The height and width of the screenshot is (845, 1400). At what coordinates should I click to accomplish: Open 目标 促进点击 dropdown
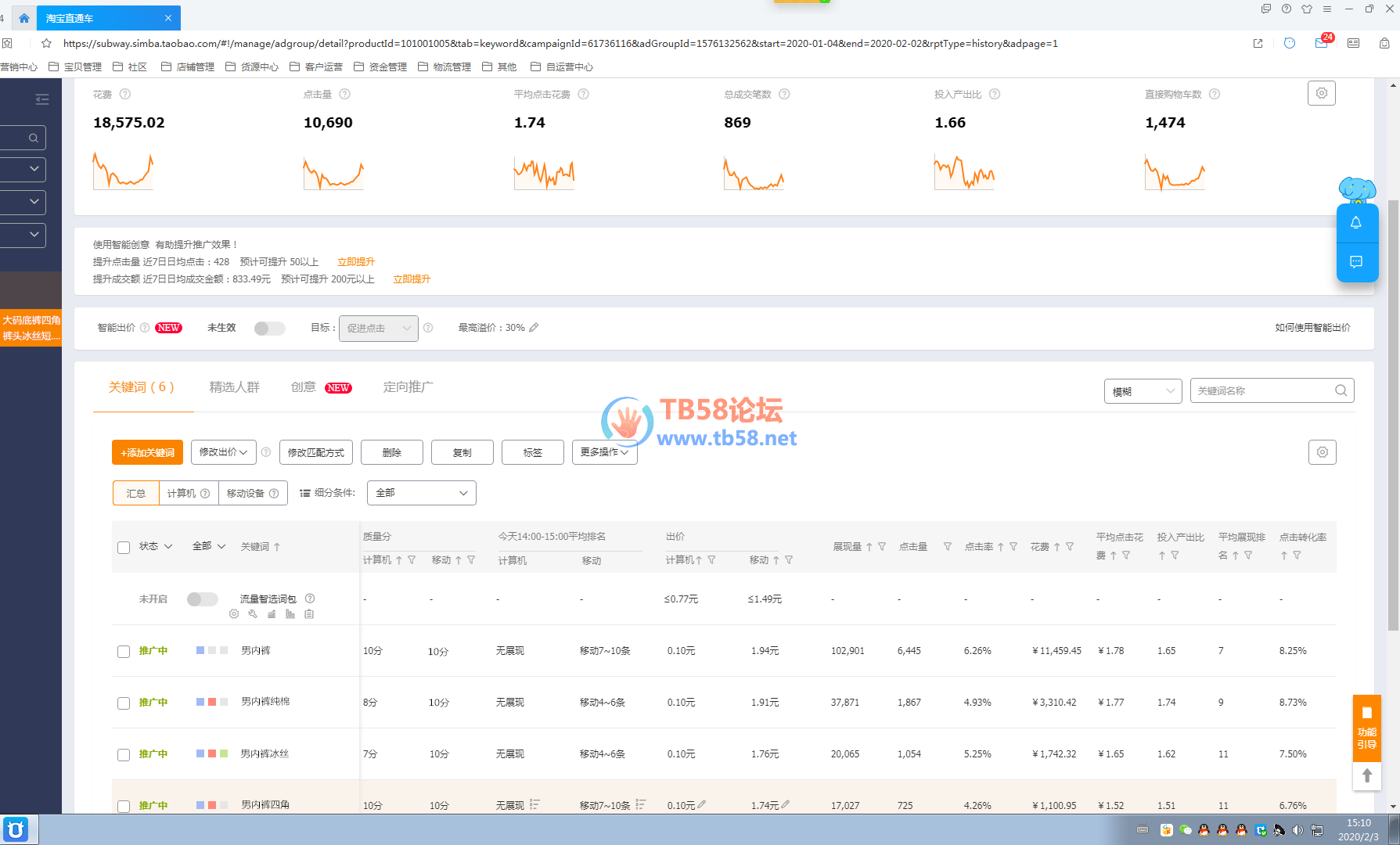(379, 328)
